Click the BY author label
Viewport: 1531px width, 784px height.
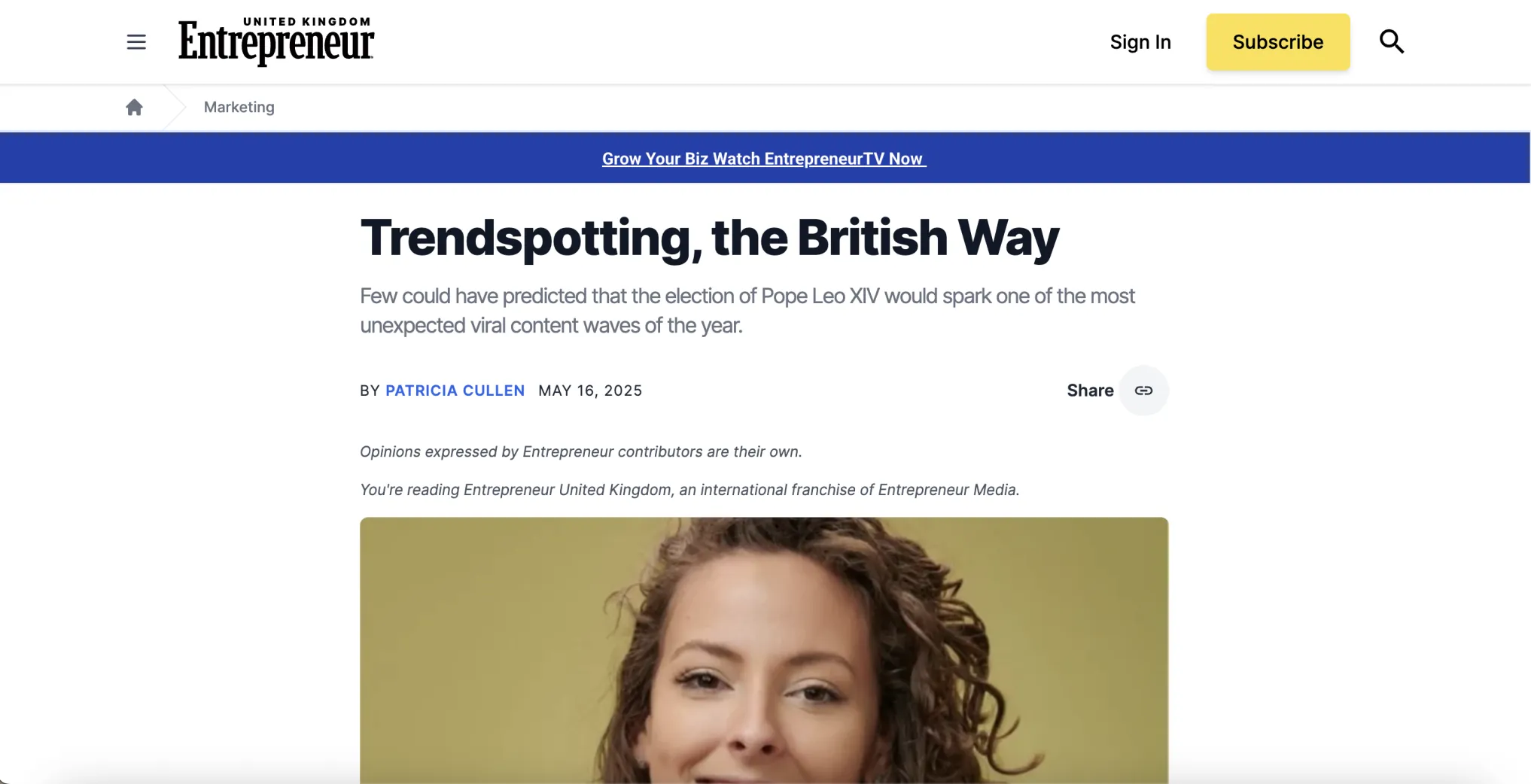(x=370, y=390)
